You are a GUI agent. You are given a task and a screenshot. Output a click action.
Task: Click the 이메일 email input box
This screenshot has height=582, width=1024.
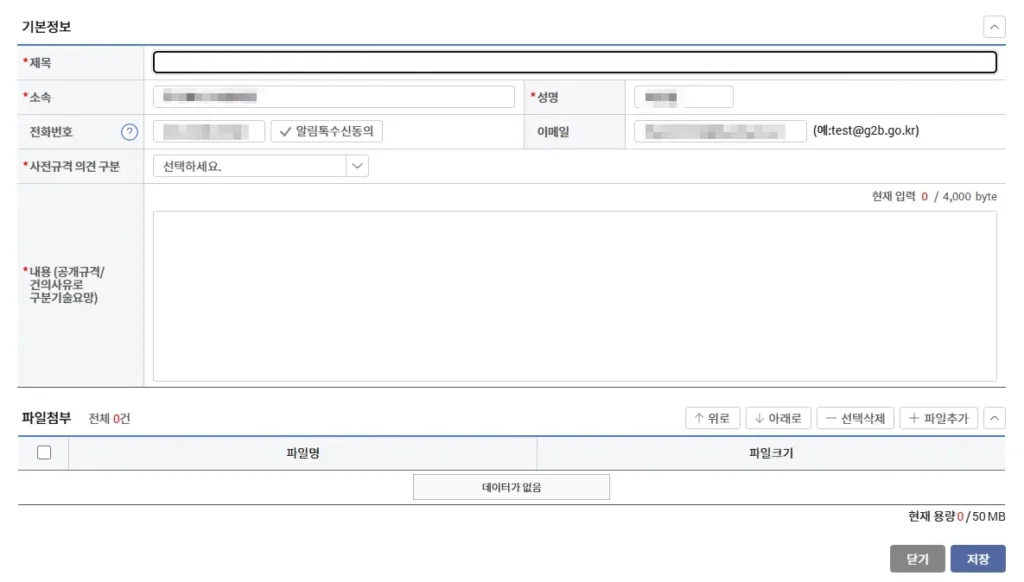(x=719, y=132)
